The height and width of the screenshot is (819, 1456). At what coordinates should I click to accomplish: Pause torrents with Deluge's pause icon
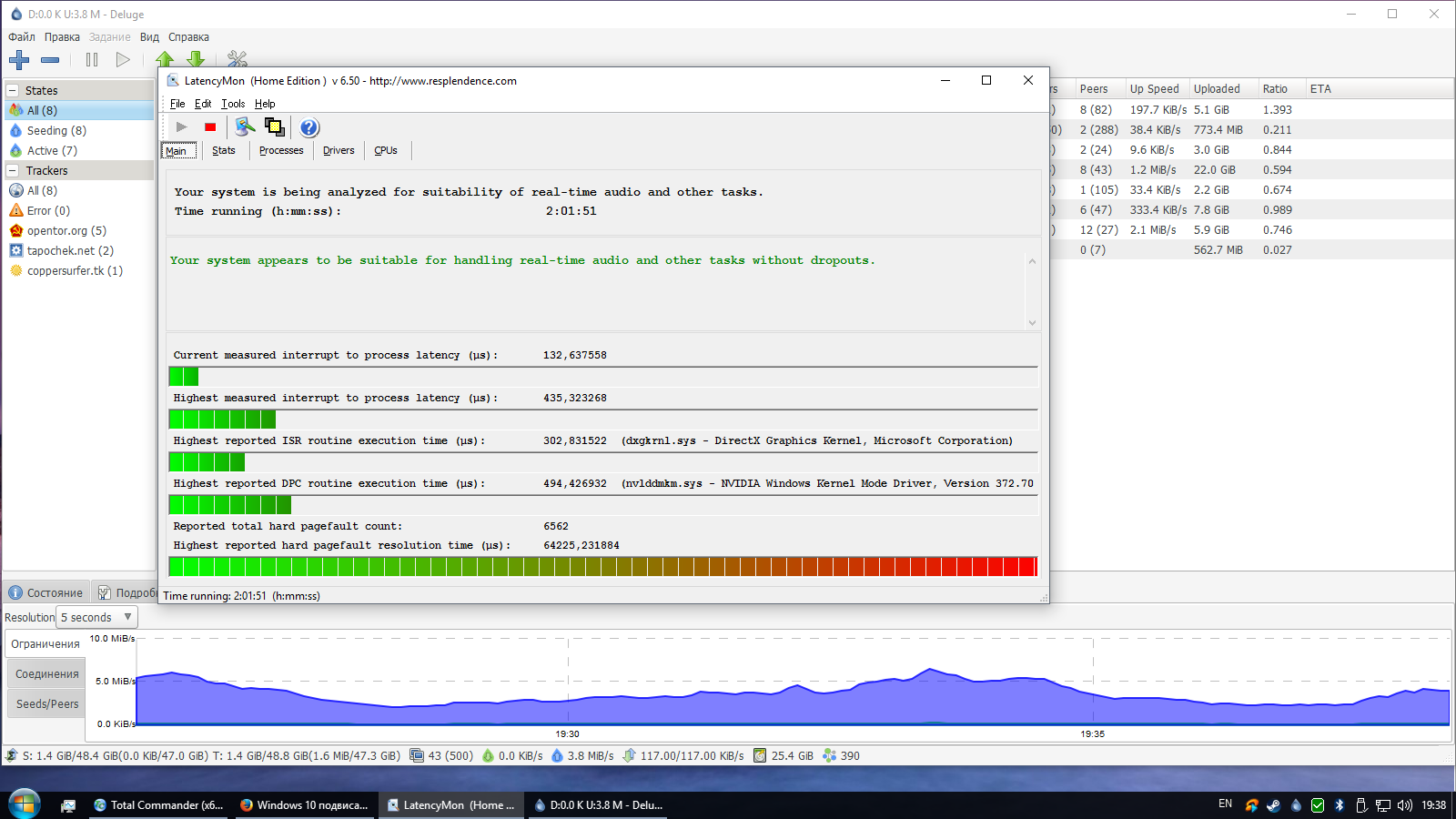click(x=92, y=60)
